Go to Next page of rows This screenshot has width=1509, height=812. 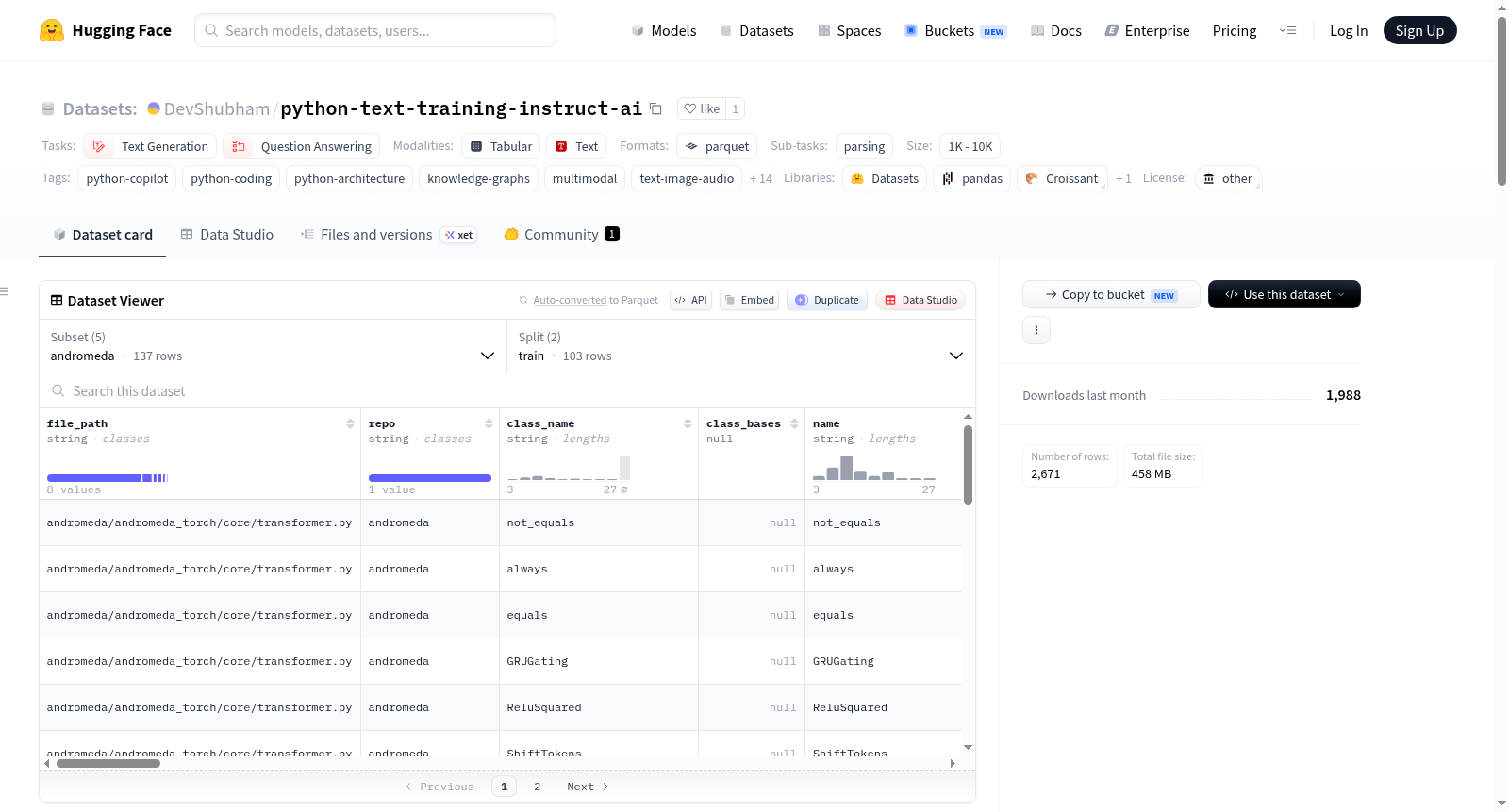coord(588,787)
